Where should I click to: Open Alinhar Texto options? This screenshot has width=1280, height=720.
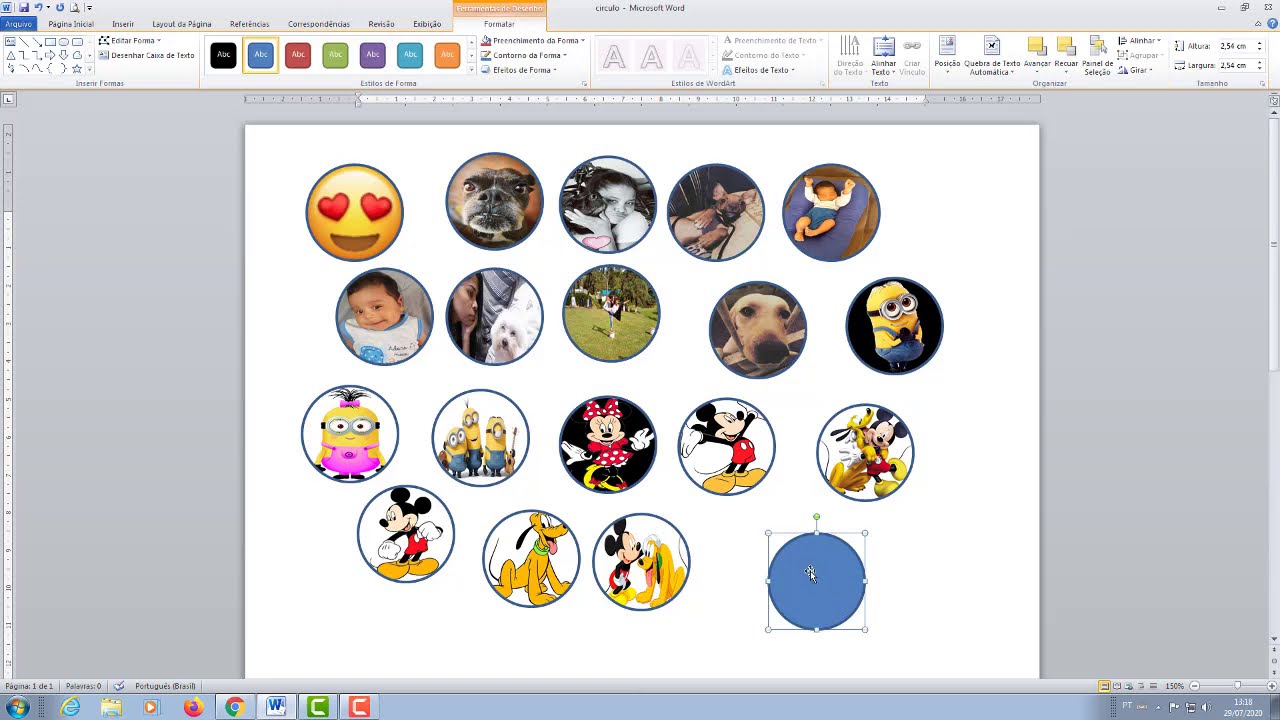(x=883, y=56)
